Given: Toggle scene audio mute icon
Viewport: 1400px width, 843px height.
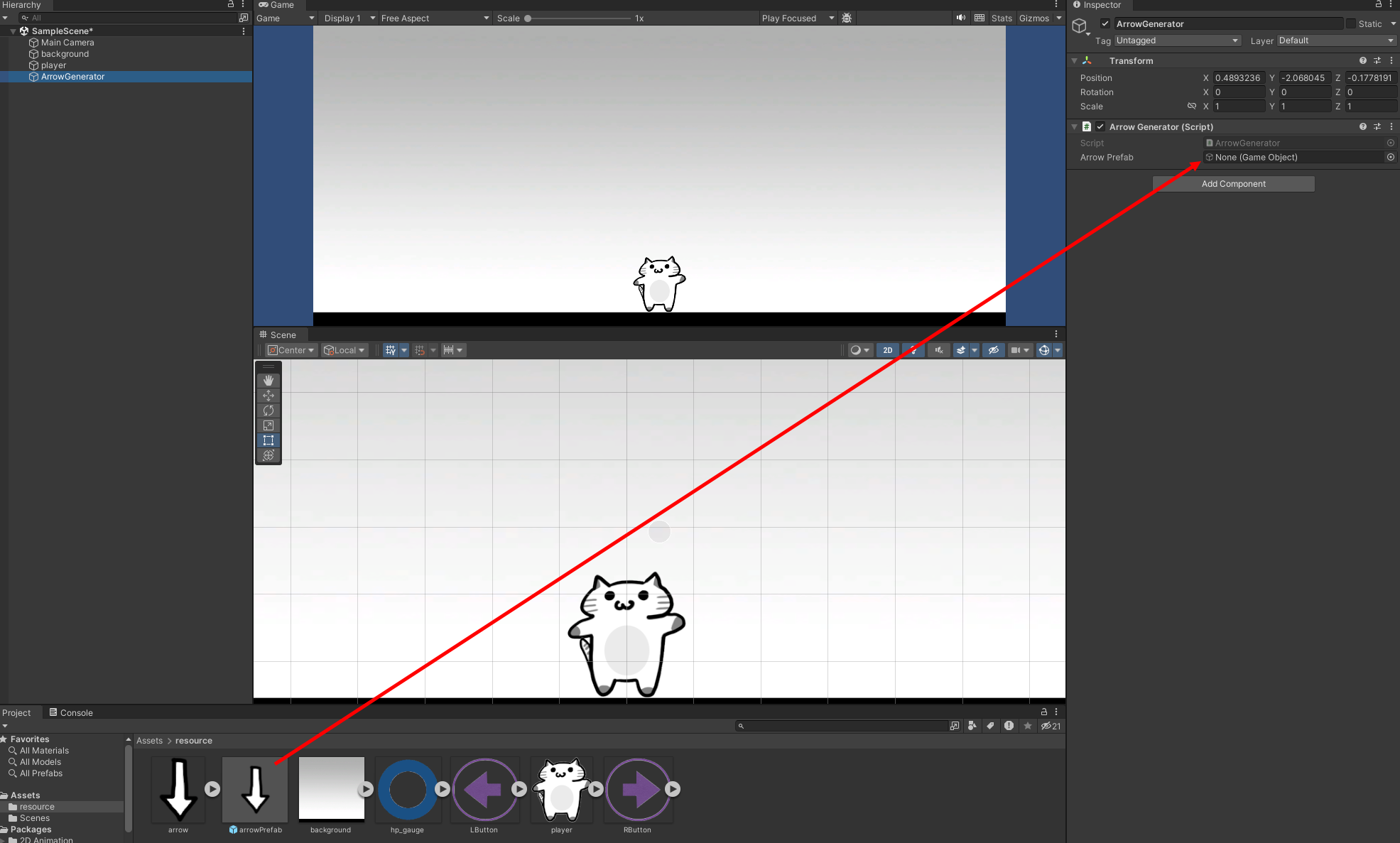Looking at the screenshot, I should (939, 350).
